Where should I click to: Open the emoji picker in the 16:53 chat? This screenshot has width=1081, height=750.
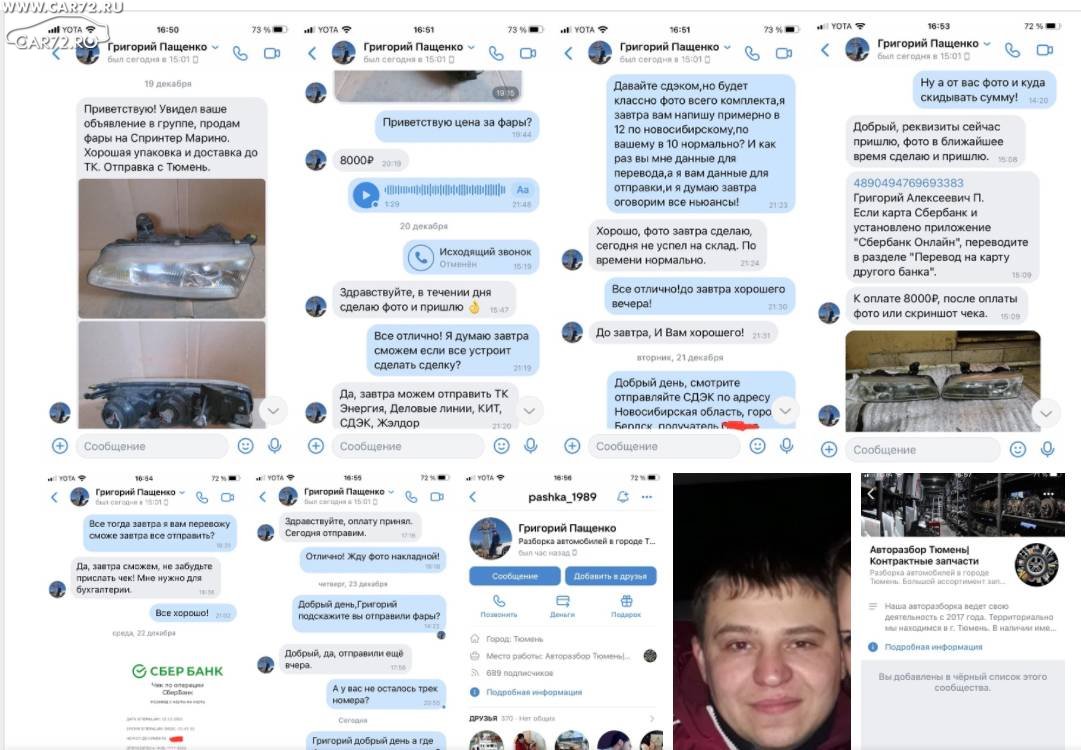point(1018,449)
